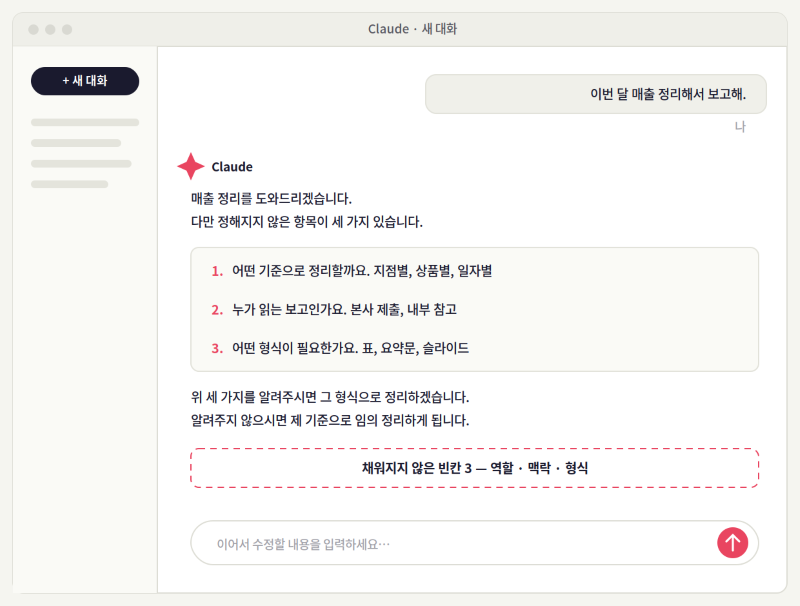The image size is (800, 606).
Task: Click the user message 이번 달 매출 정리해서 보고해
Action: [x=595, y=94]
